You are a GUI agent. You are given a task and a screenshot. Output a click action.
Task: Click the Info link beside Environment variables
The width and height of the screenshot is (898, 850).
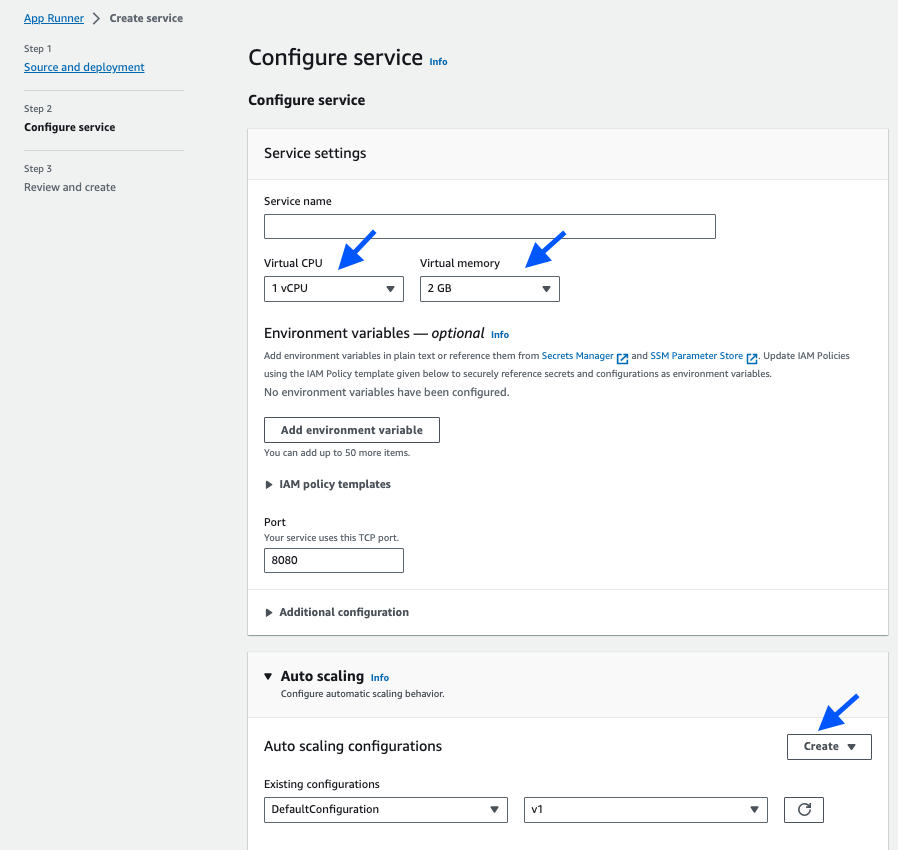(x=499, y=335)
